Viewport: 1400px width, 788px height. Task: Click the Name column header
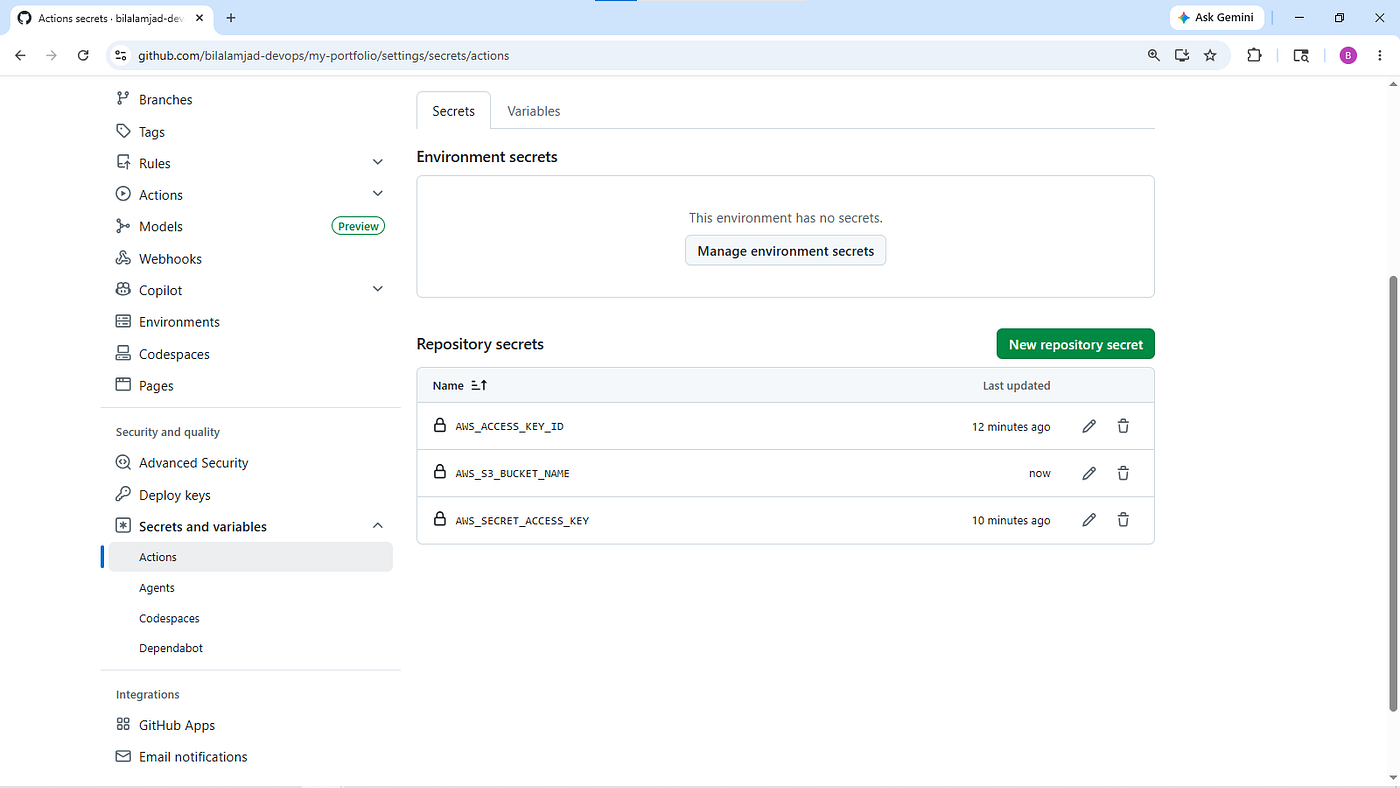pos(448,385)
